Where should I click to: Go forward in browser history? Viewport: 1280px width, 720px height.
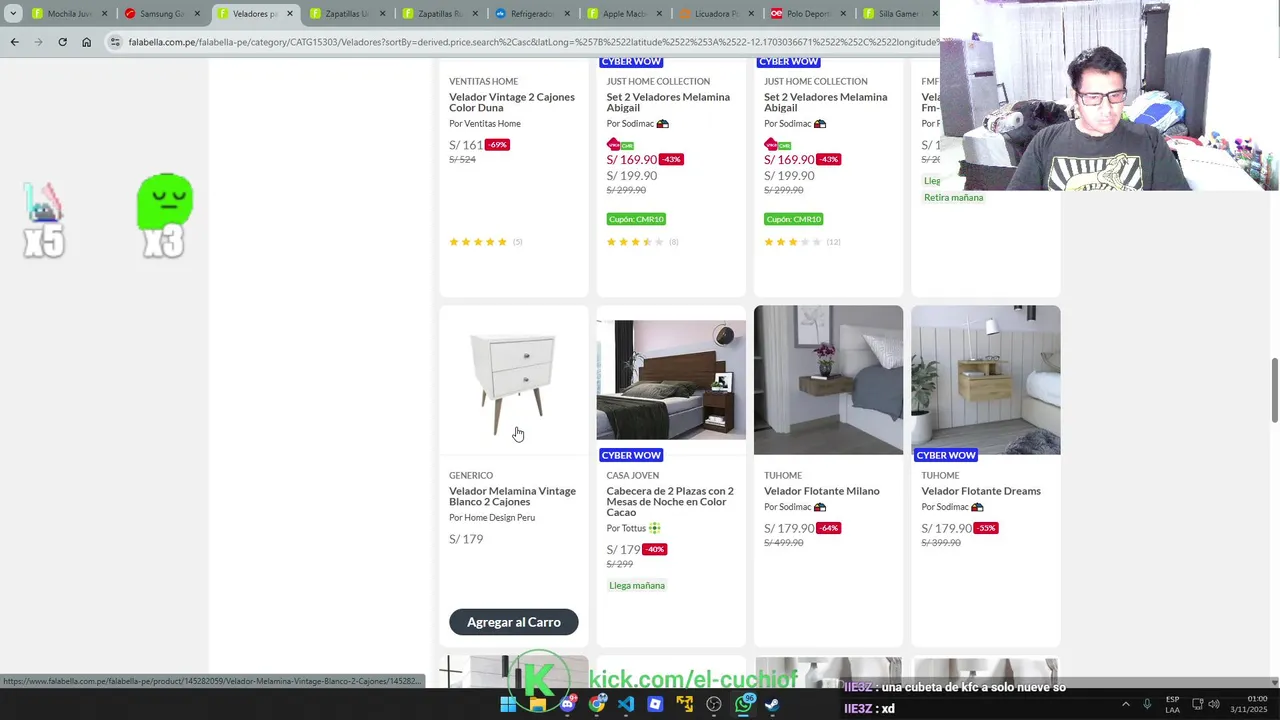pyautogui.click(x=38, y=42)
